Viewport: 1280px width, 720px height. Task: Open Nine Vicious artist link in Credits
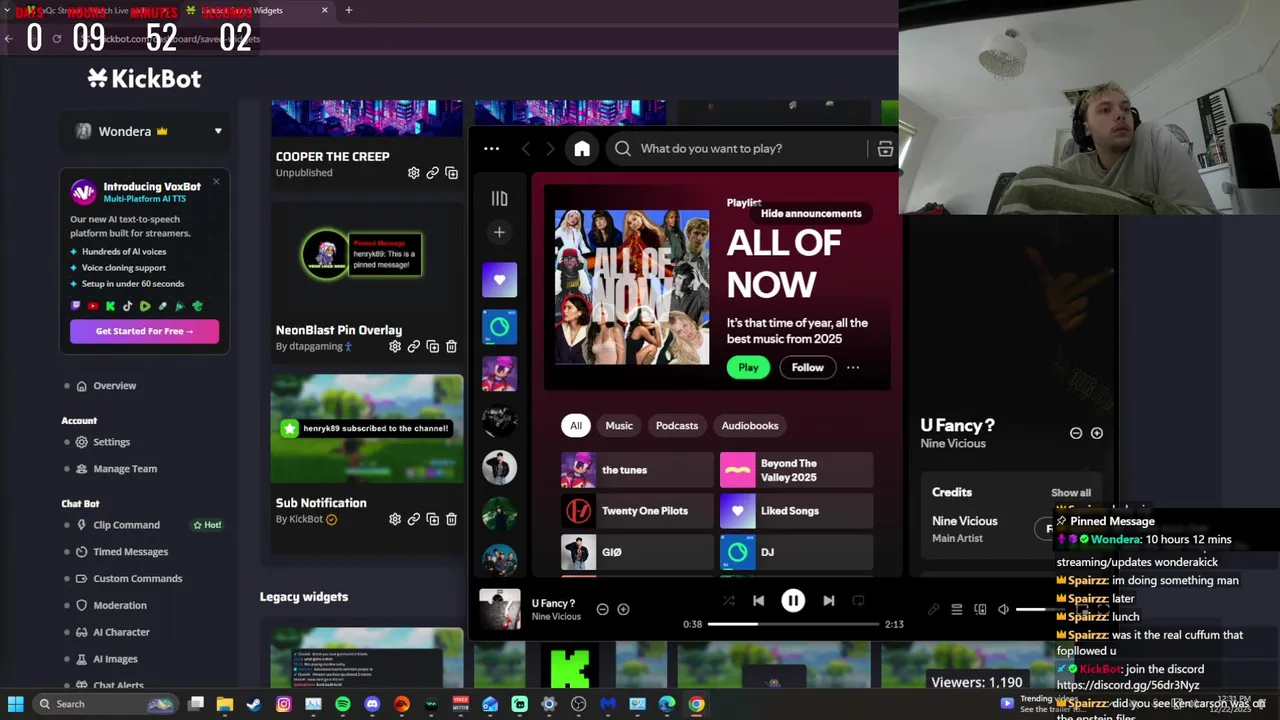point(964,521)
